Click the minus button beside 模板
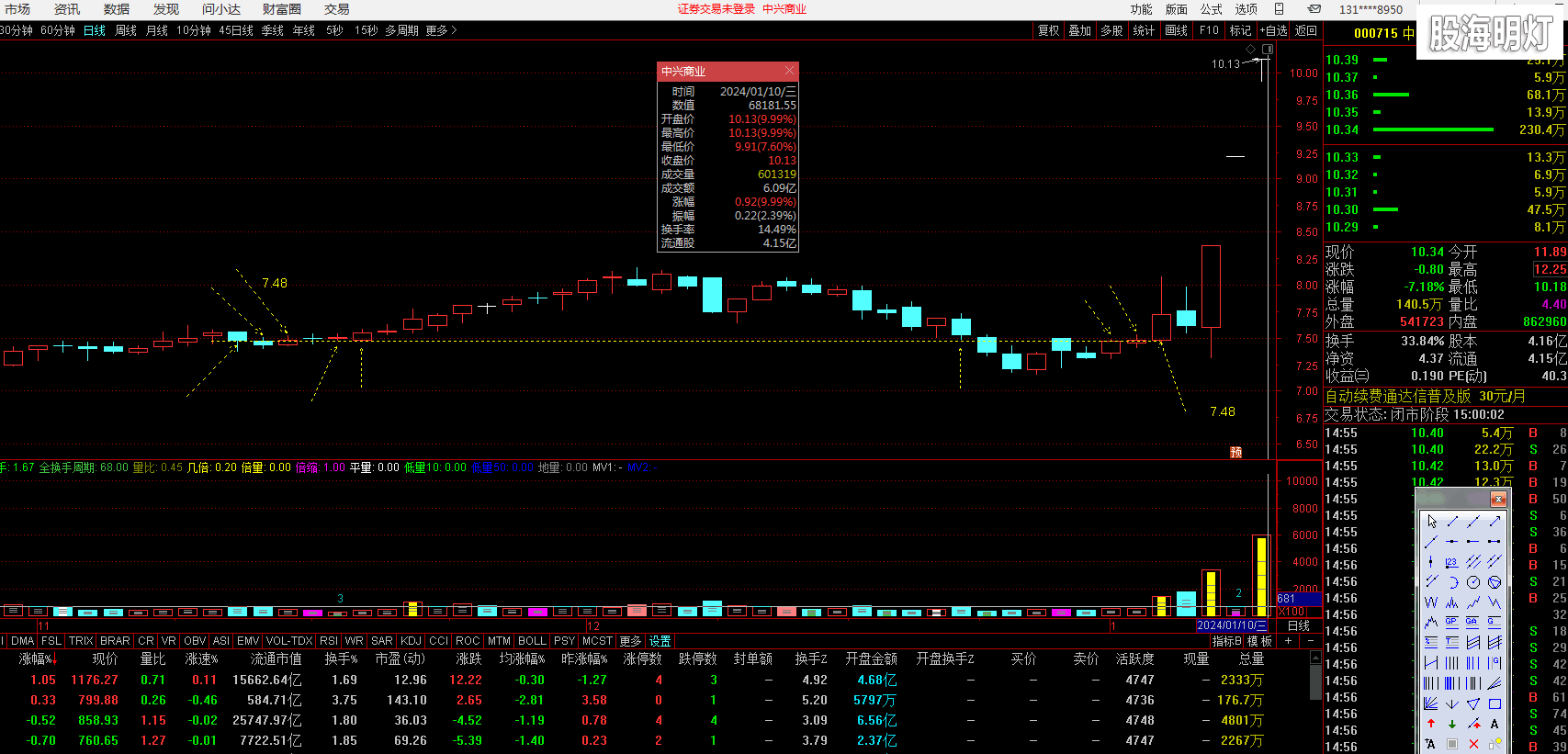This screenshot has width=1568, height=754. coord(1311,640)
